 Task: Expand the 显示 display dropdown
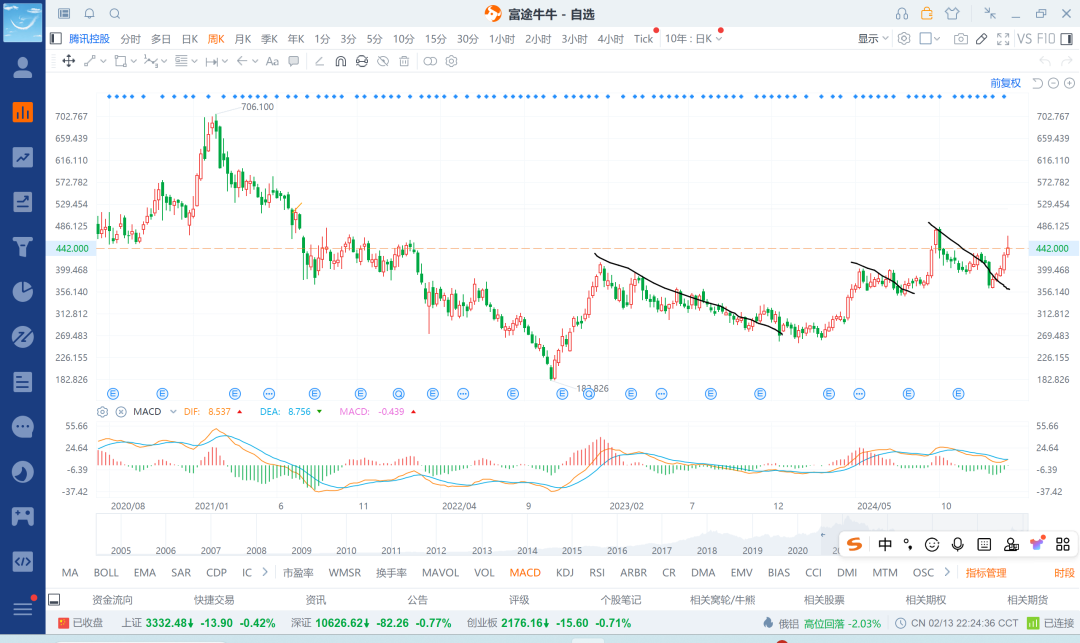click(x=873, y=39)
